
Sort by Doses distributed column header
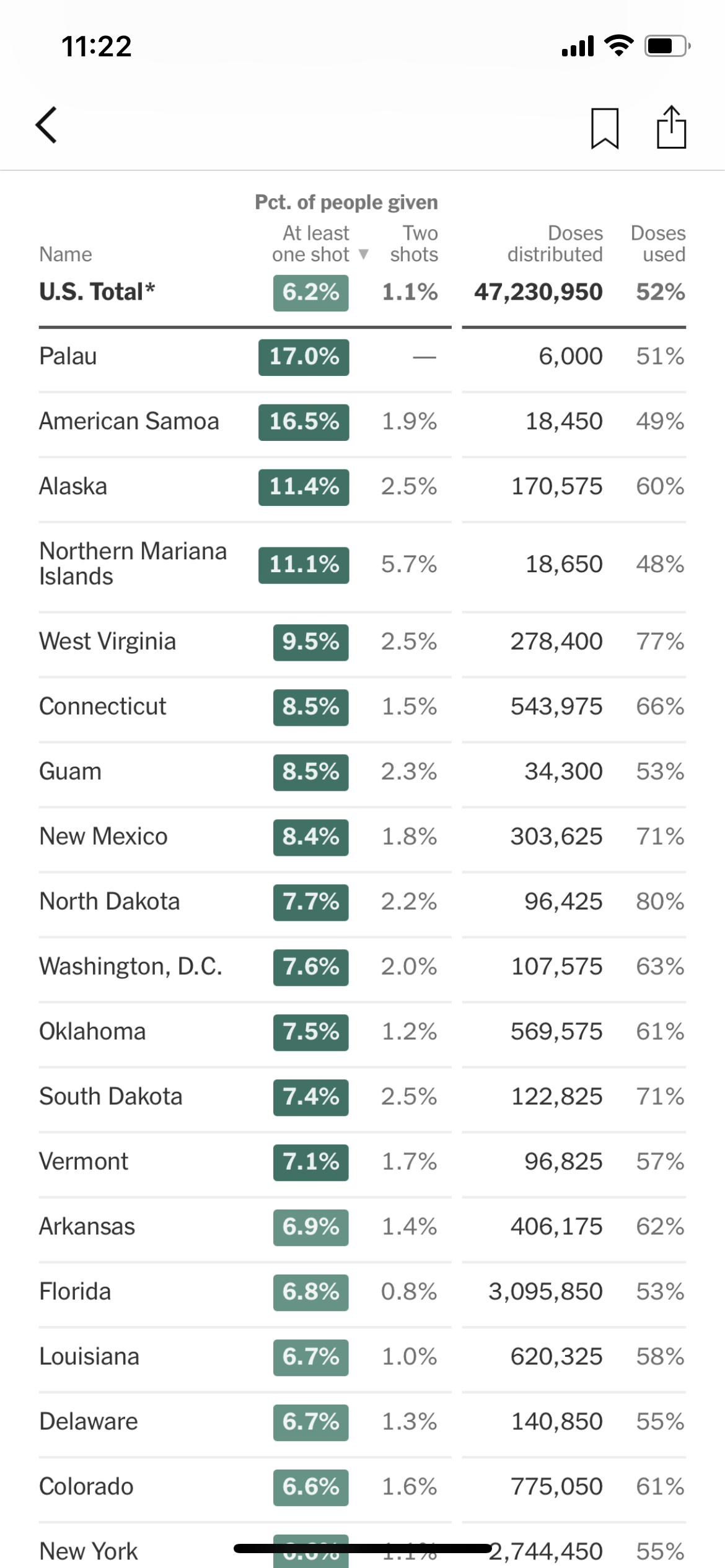(555, 243)
